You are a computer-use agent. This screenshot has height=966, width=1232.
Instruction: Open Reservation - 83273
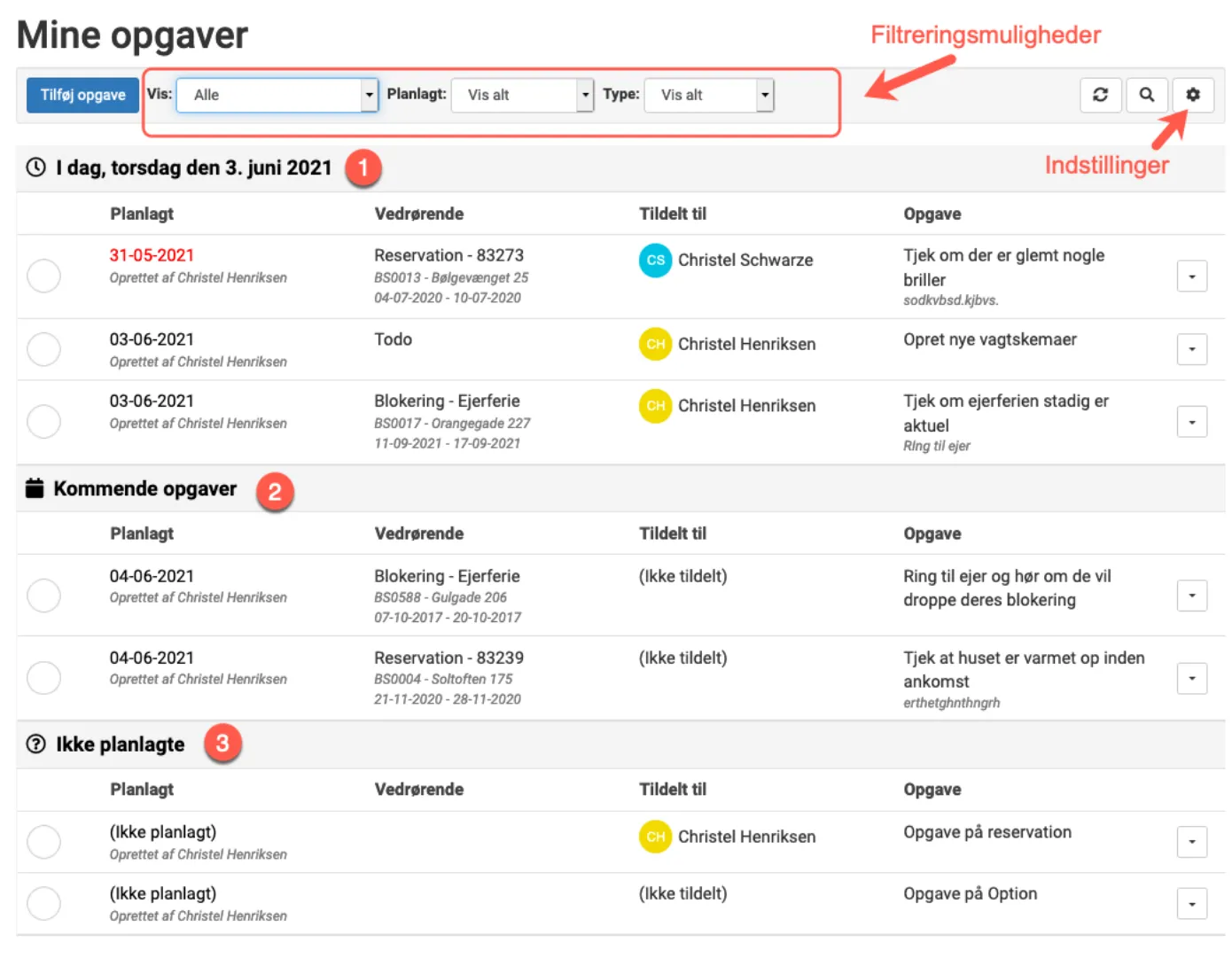point(448,255)
